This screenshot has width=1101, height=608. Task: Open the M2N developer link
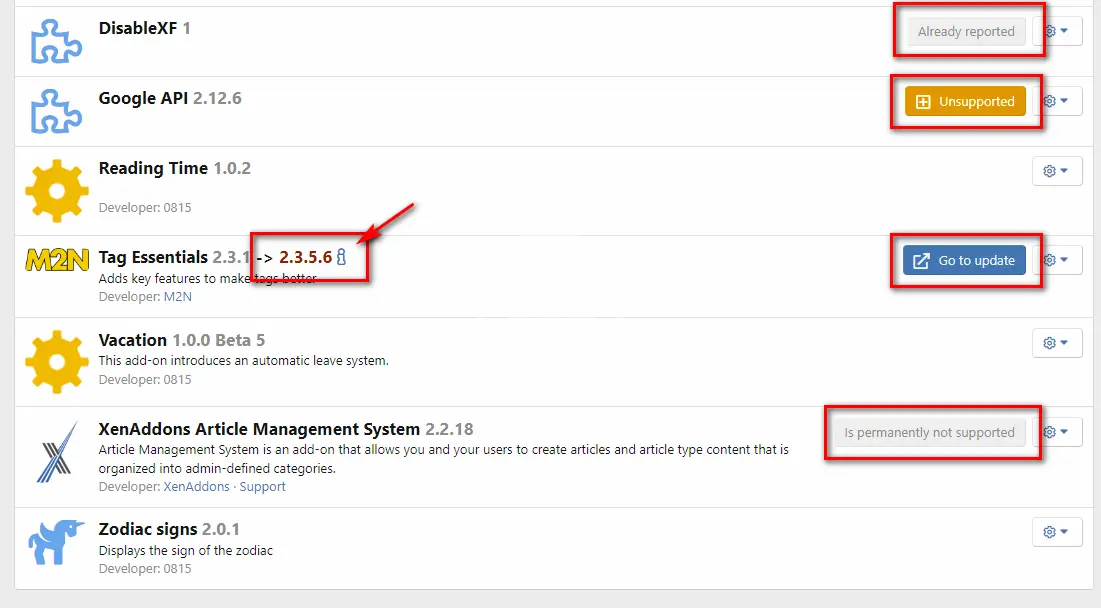pos(177,297)
